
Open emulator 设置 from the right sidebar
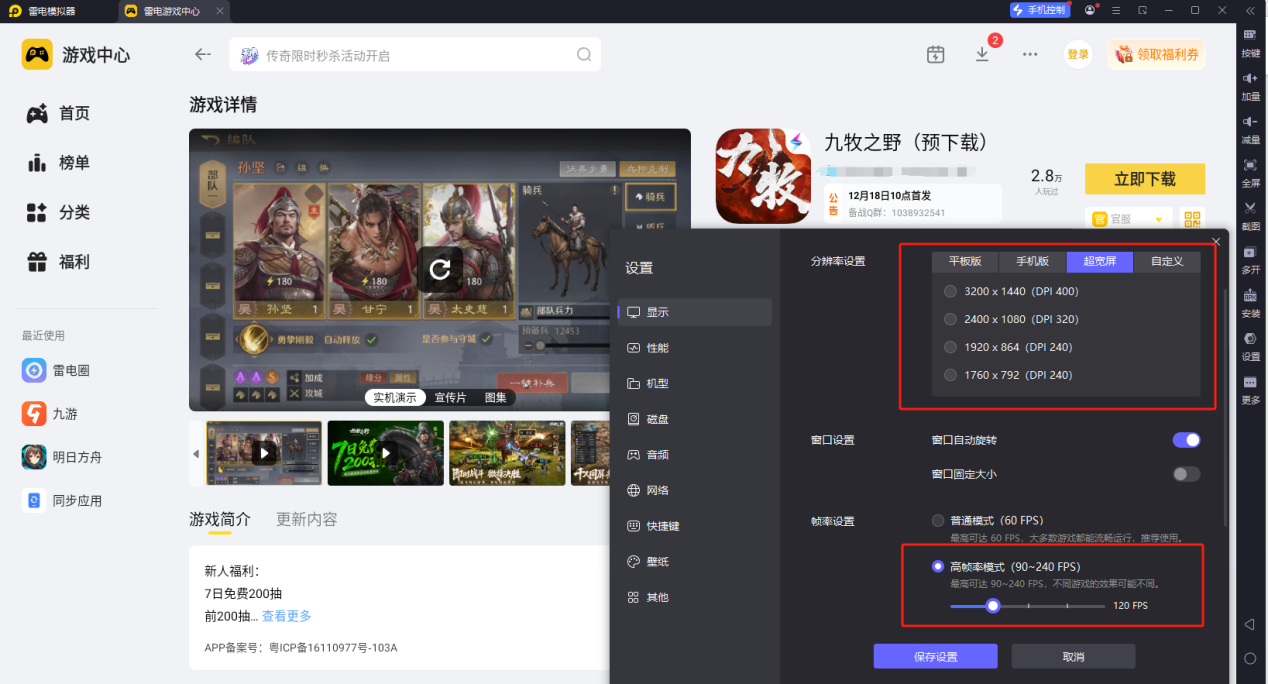[1250, 345]
